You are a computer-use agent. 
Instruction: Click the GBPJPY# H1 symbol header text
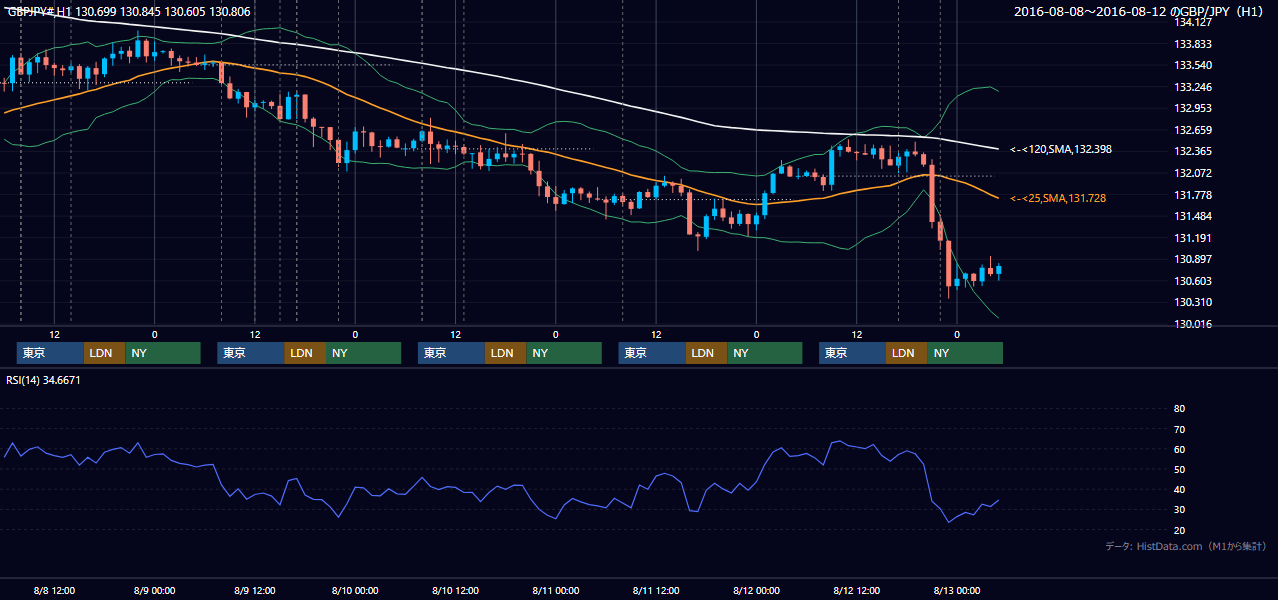coord(128,12)
